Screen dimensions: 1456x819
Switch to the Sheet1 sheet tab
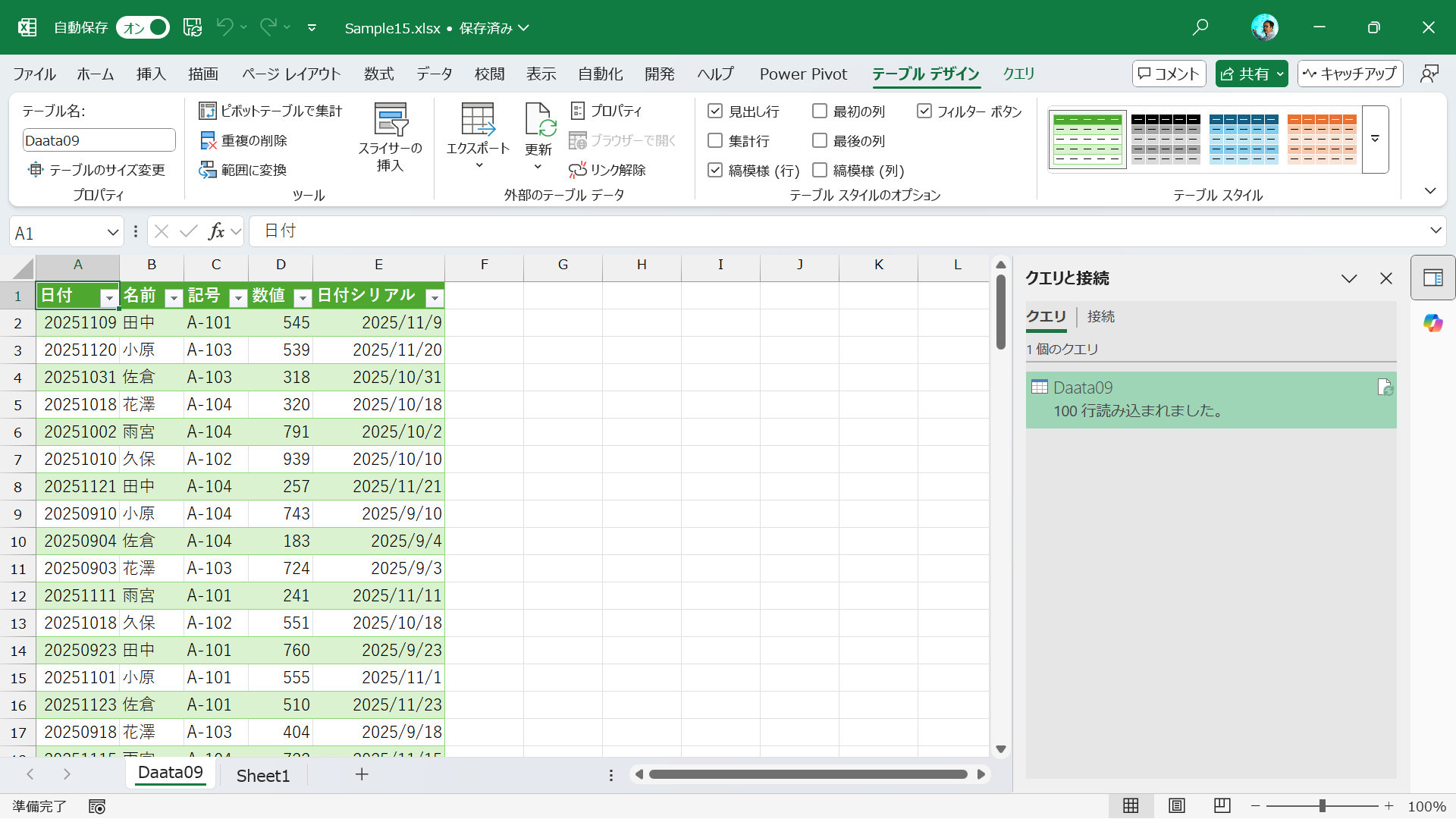pyautogui.click(x=262, y=775)
